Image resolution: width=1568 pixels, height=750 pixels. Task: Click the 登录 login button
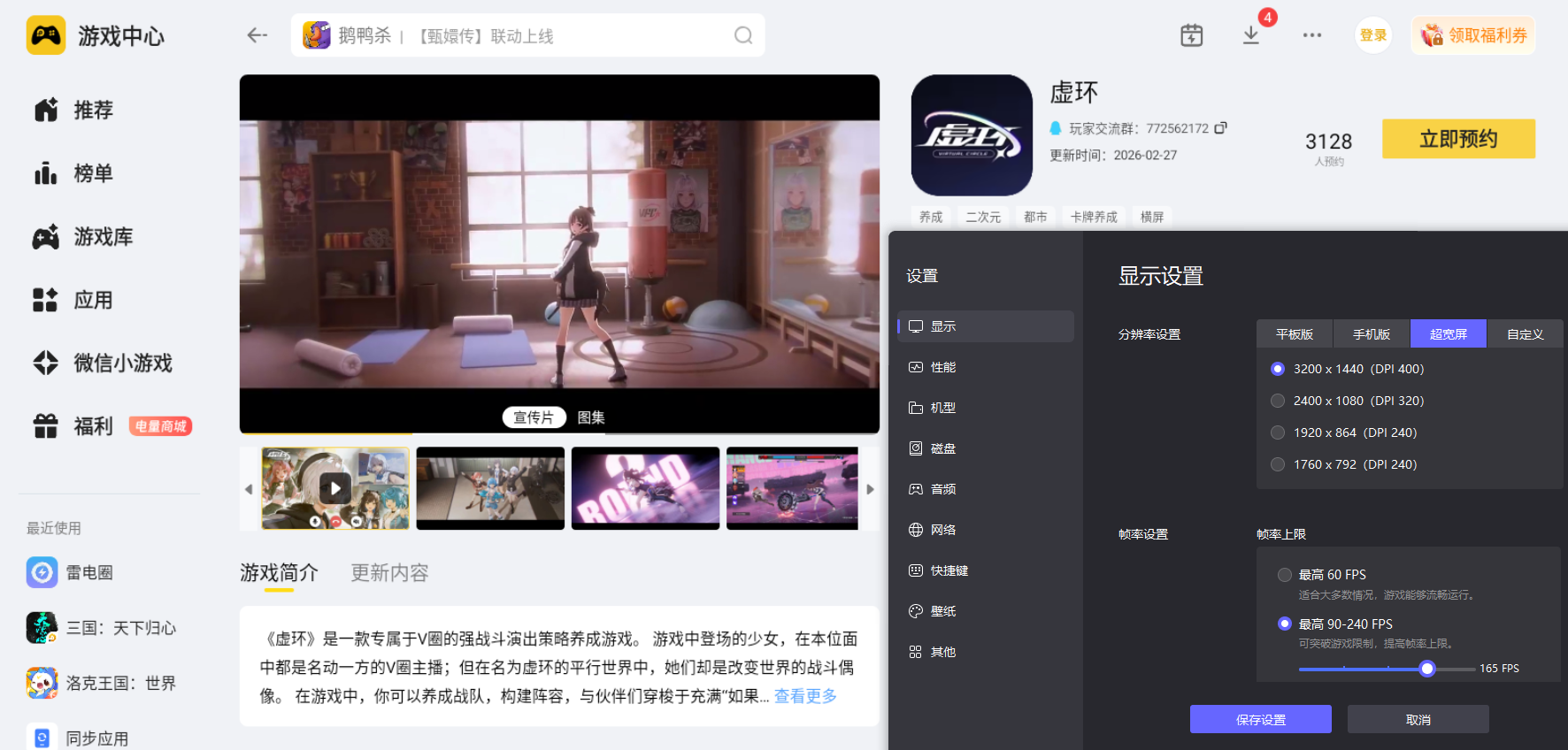pyautogui.click(x=1373, y=35)
